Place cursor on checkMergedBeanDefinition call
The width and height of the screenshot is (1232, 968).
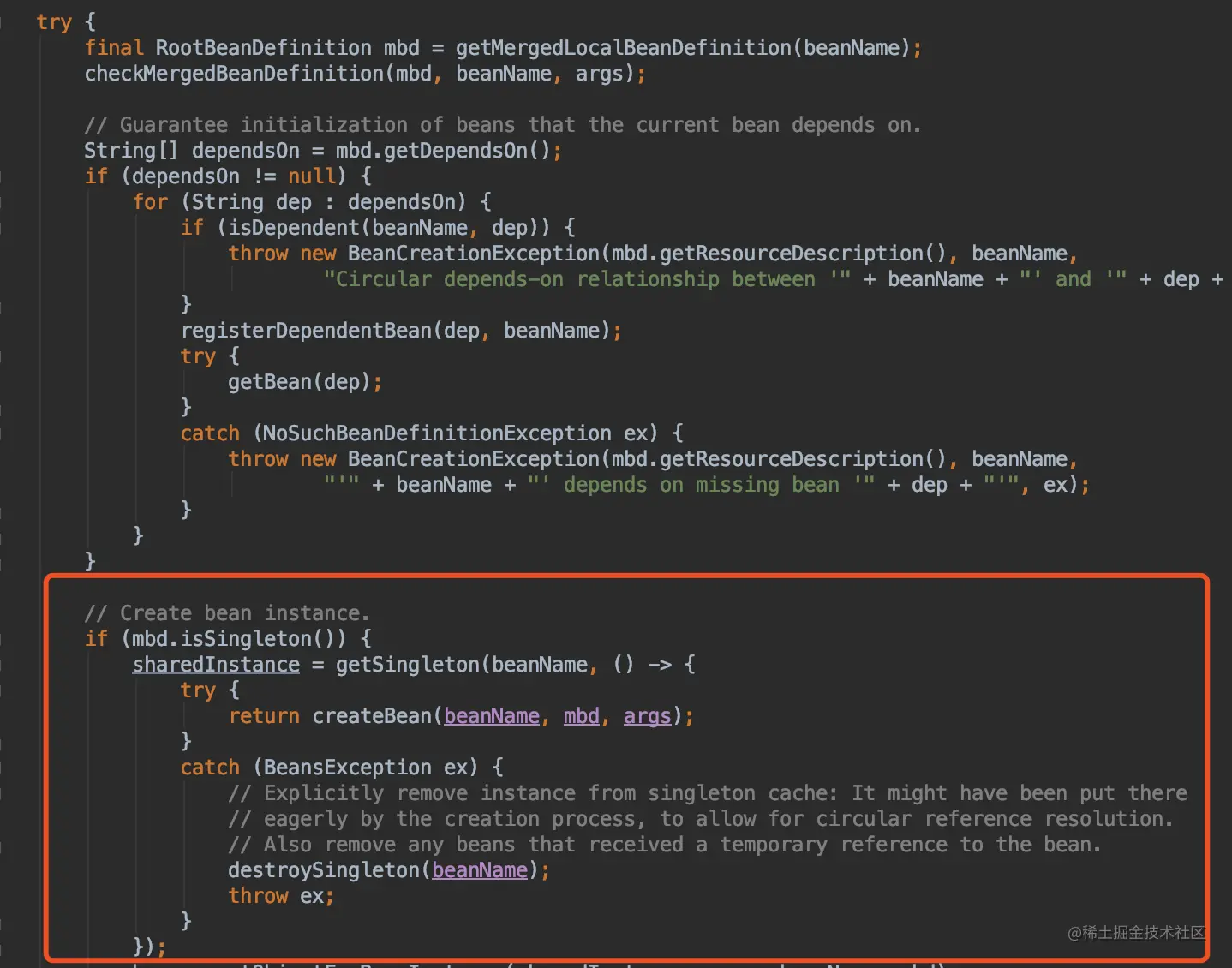(234, 74)
